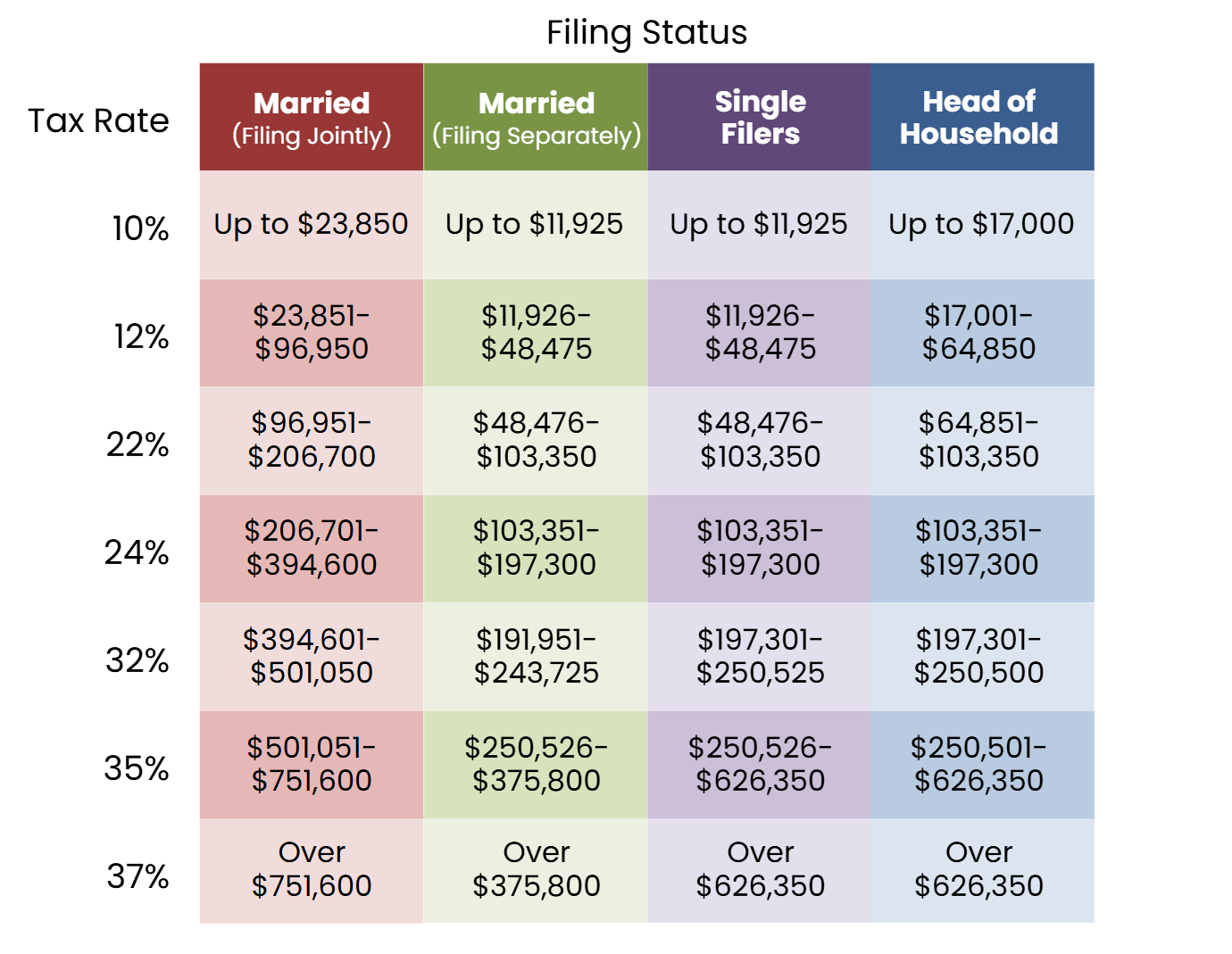Select the $197,301–$250,525 Single Filers cell
Viewport: 1232px width, 954px height.
point(760,656)
